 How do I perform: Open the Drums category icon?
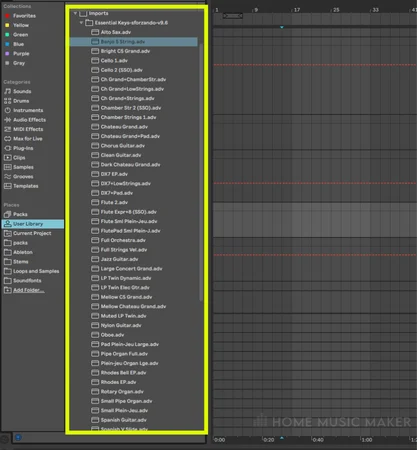7,101
